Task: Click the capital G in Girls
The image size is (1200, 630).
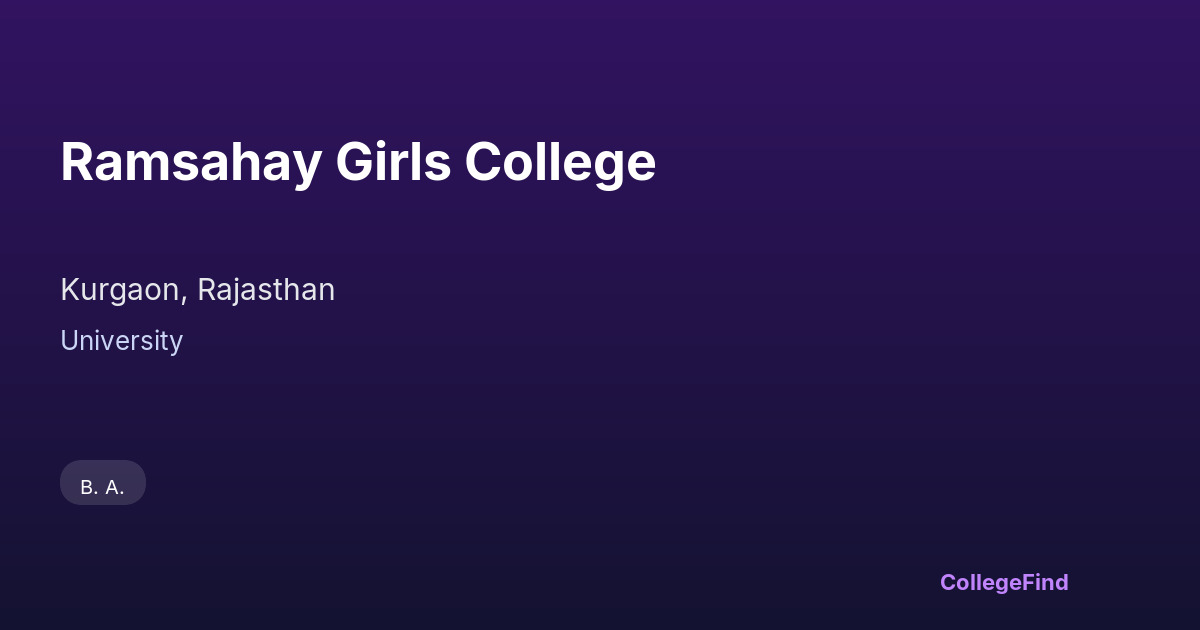Action: [x=353, y=162]
